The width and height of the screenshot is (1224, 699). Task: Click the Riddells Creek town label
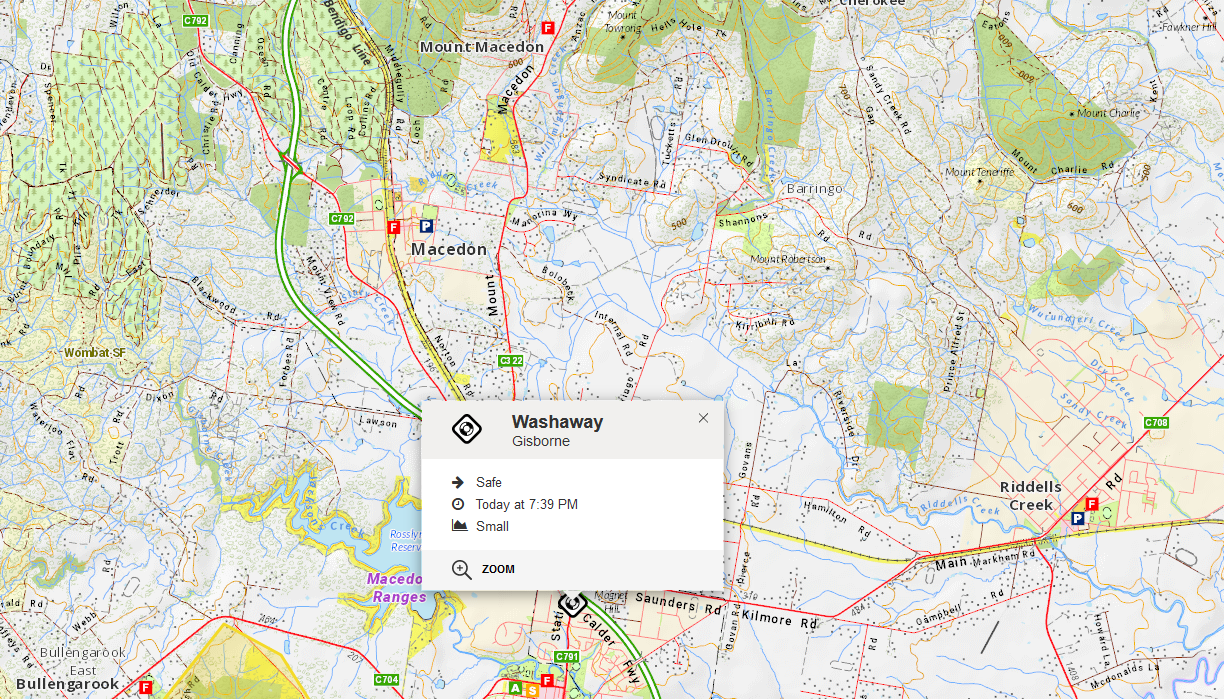point(1031,495)
